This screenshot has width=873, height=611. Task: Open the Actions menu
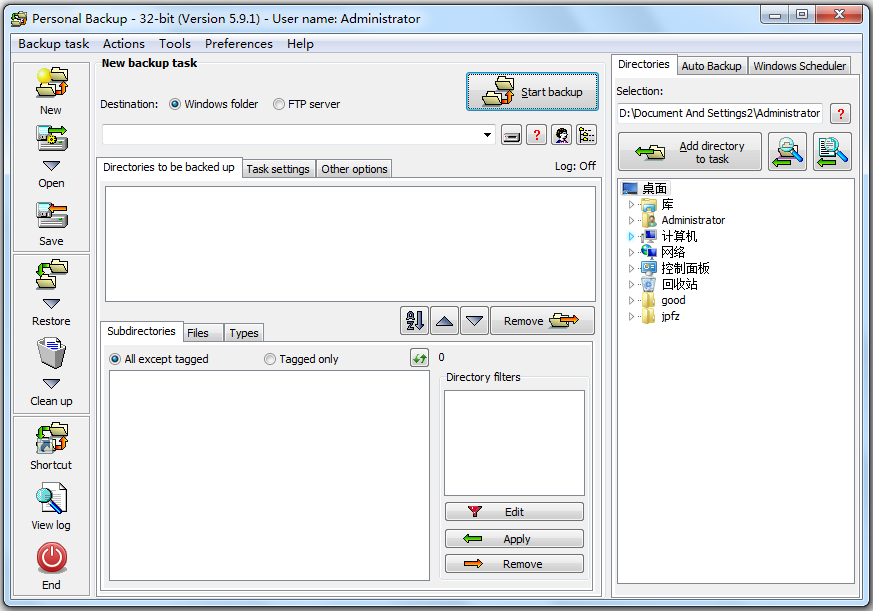click(124, 43)
